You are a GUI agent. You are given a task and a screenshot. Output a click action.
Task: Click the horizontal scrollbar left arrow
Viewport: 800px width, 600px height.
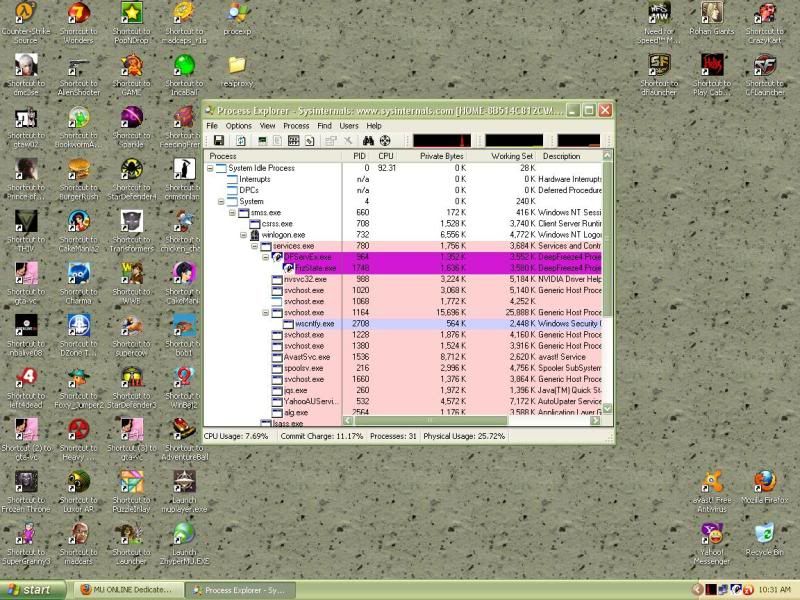click(348, 420)
